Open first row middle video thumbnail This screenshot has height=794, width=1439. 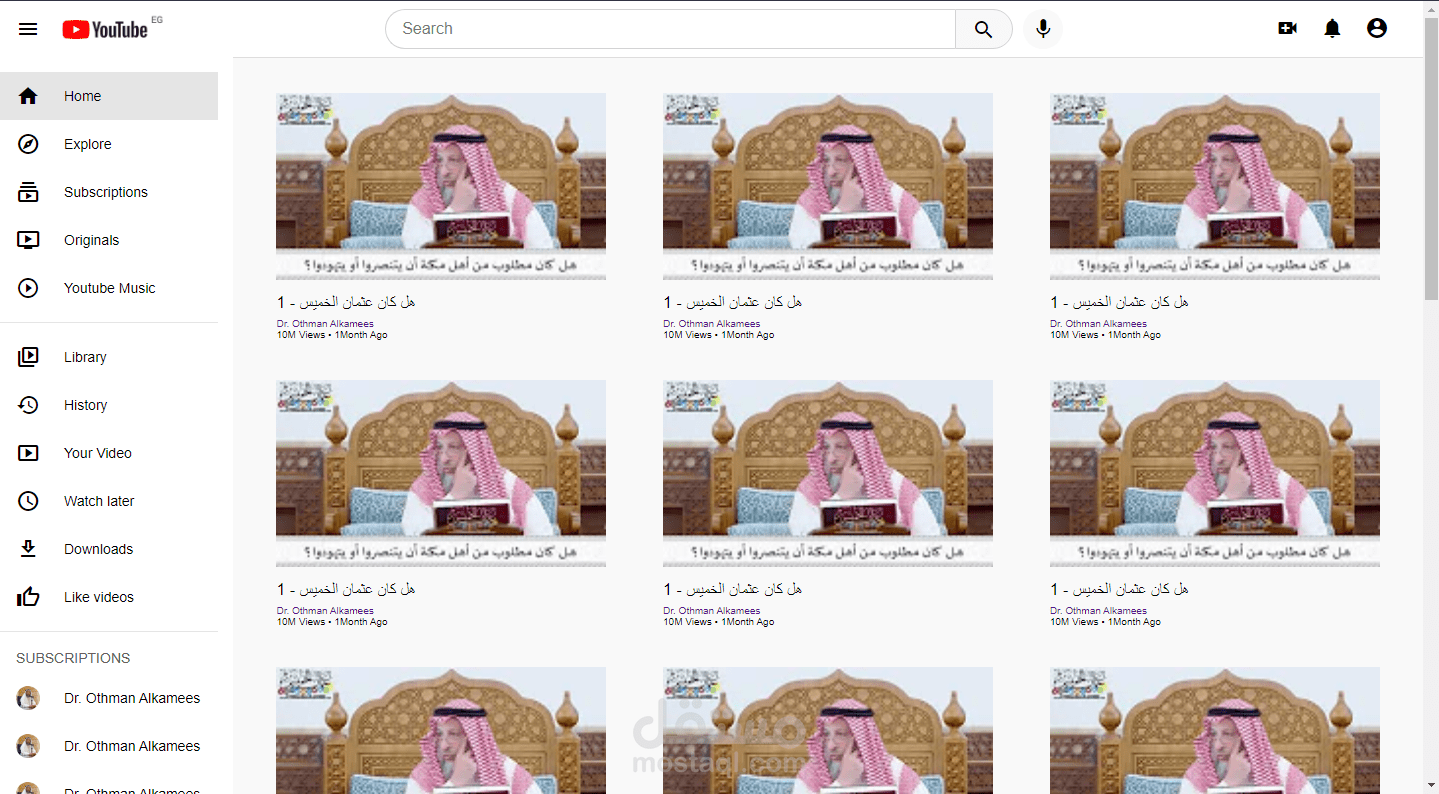click(x=828, y=186)
